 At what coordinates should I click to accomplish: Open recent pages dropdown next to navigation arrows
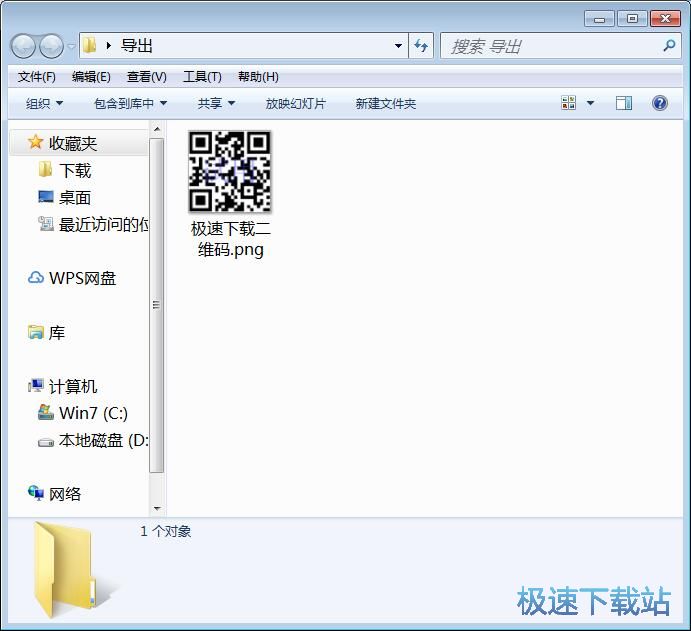coord(71,46)
